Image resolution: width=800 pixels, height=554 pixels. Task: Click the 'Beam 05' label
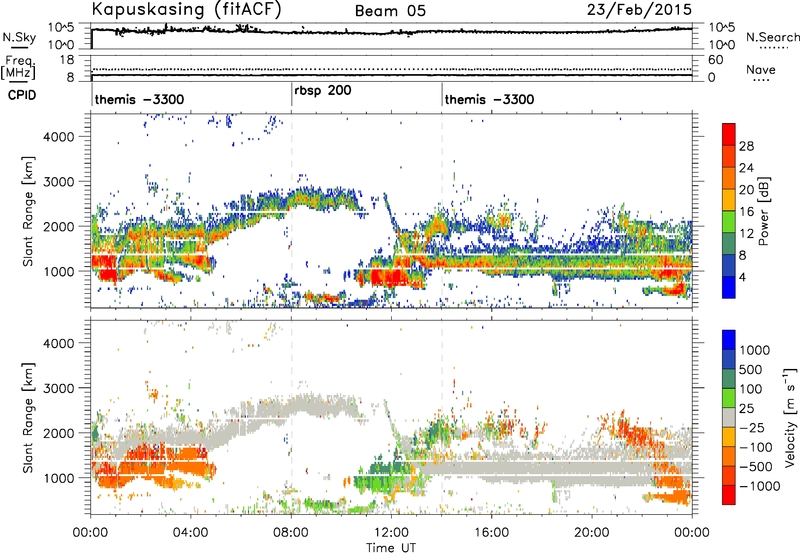click(390, 11)
